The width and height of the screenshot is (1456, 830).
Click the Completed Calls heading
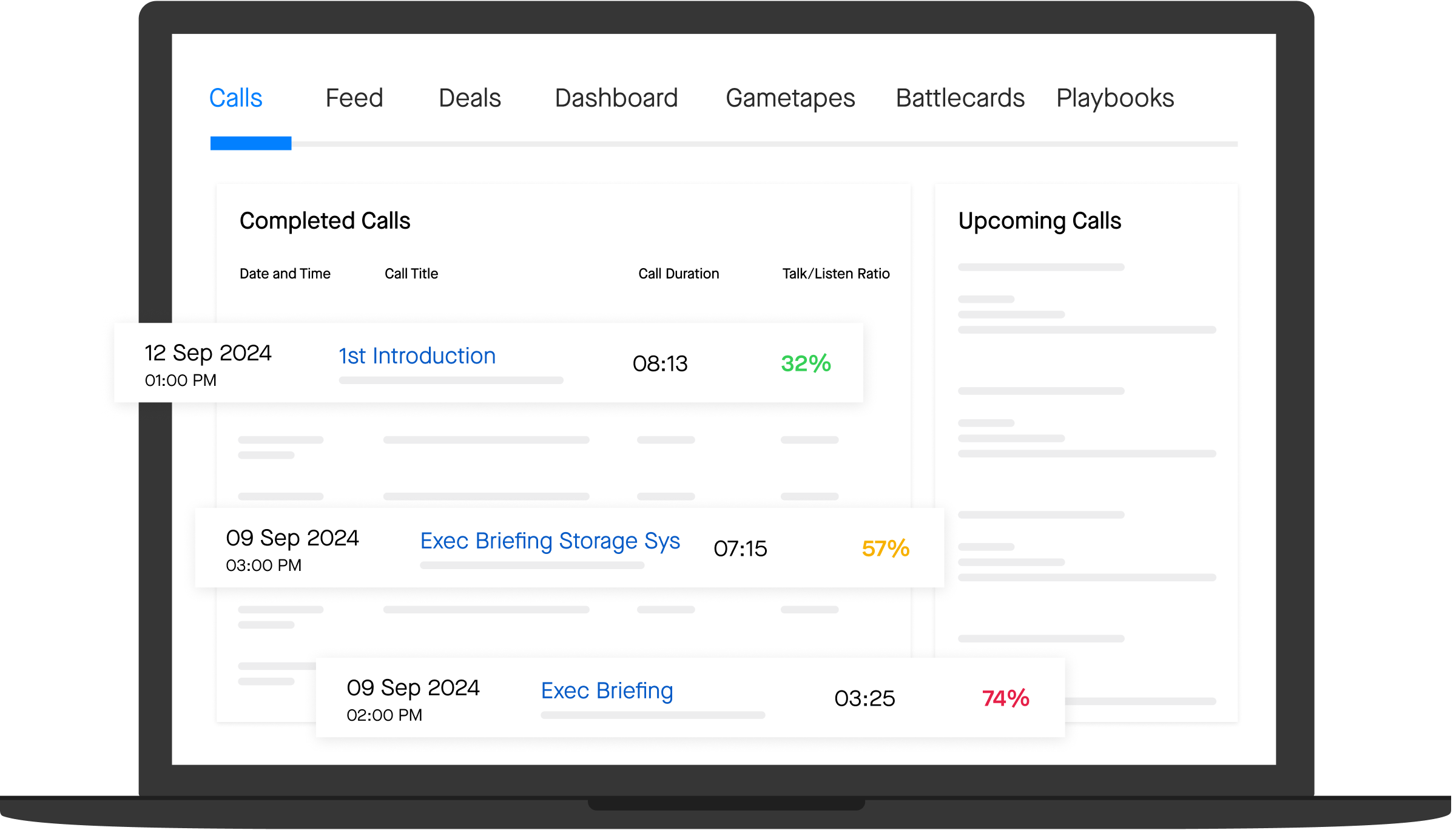[x=325, y=221]
